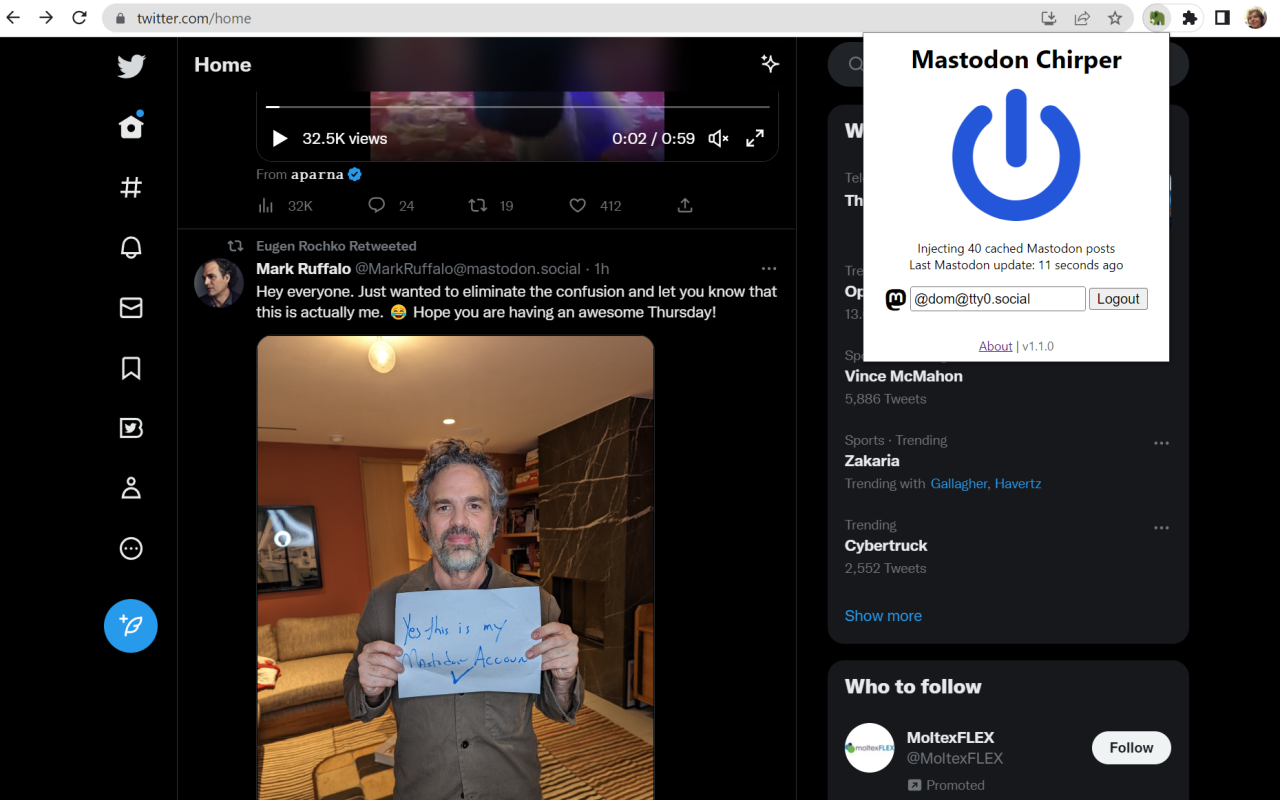The width and height of the screenshot is (1280, 800).
Task: Open more options for Cybertruck trend
Action: (1161, 528)
